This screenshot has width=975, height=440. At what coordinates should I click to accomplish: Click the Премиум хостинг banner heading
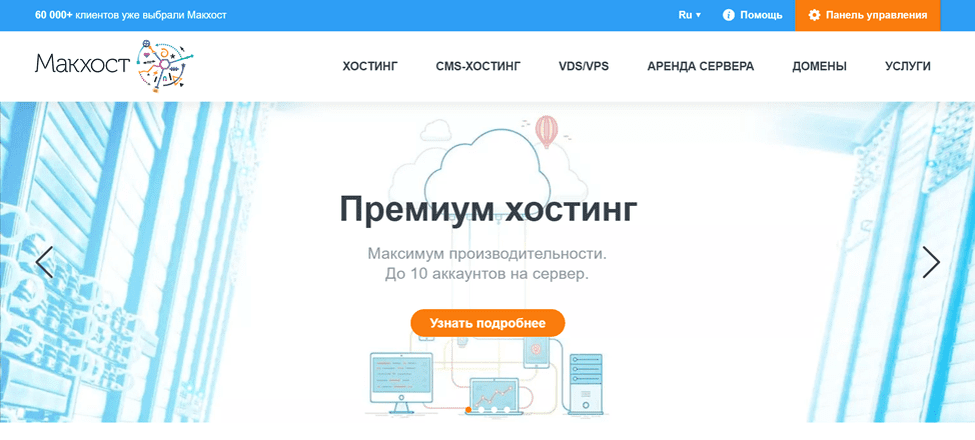488,210
